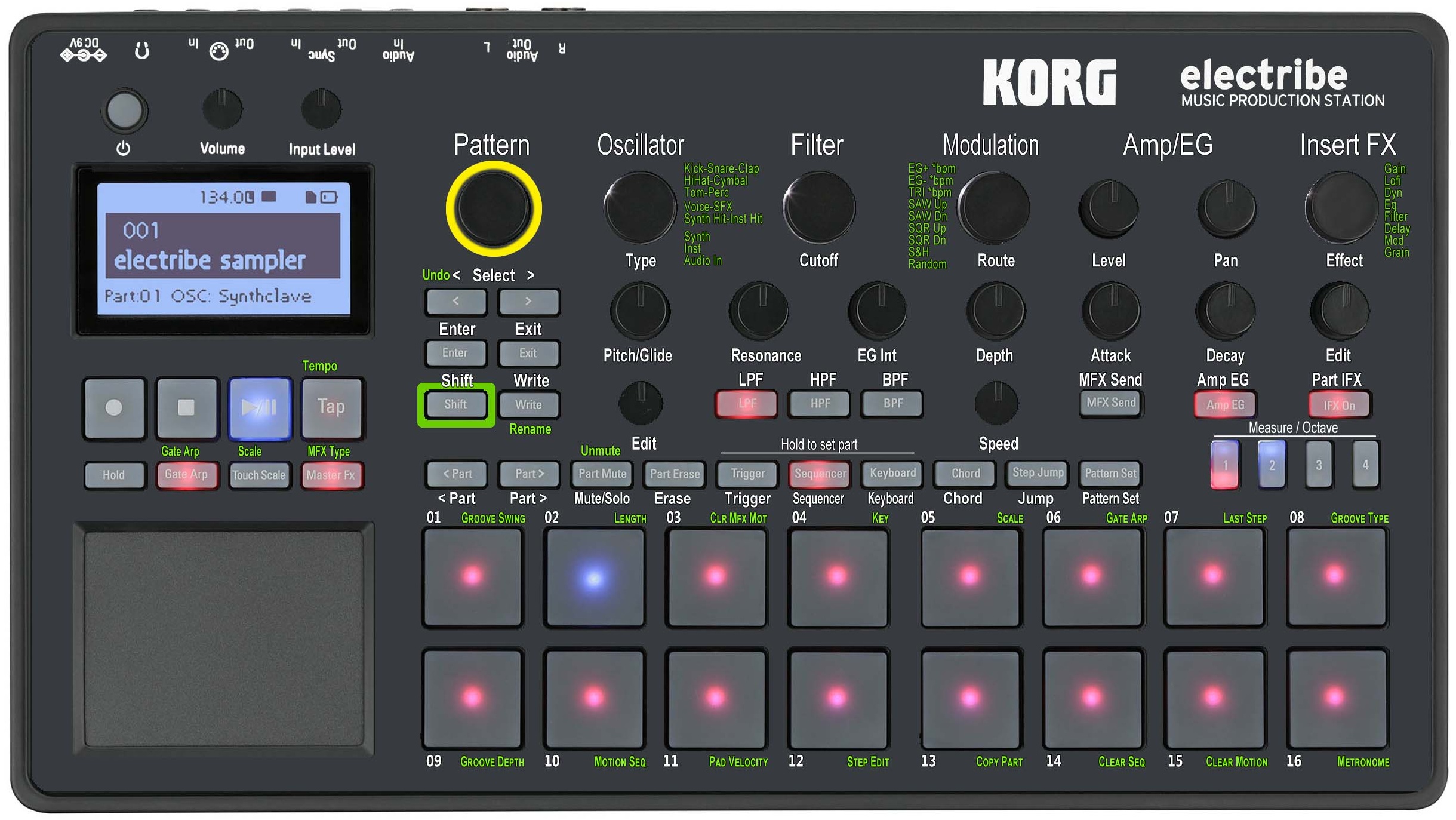Click the Oscillator Type knob
The image size is (1456, 820).
[640, 207]
